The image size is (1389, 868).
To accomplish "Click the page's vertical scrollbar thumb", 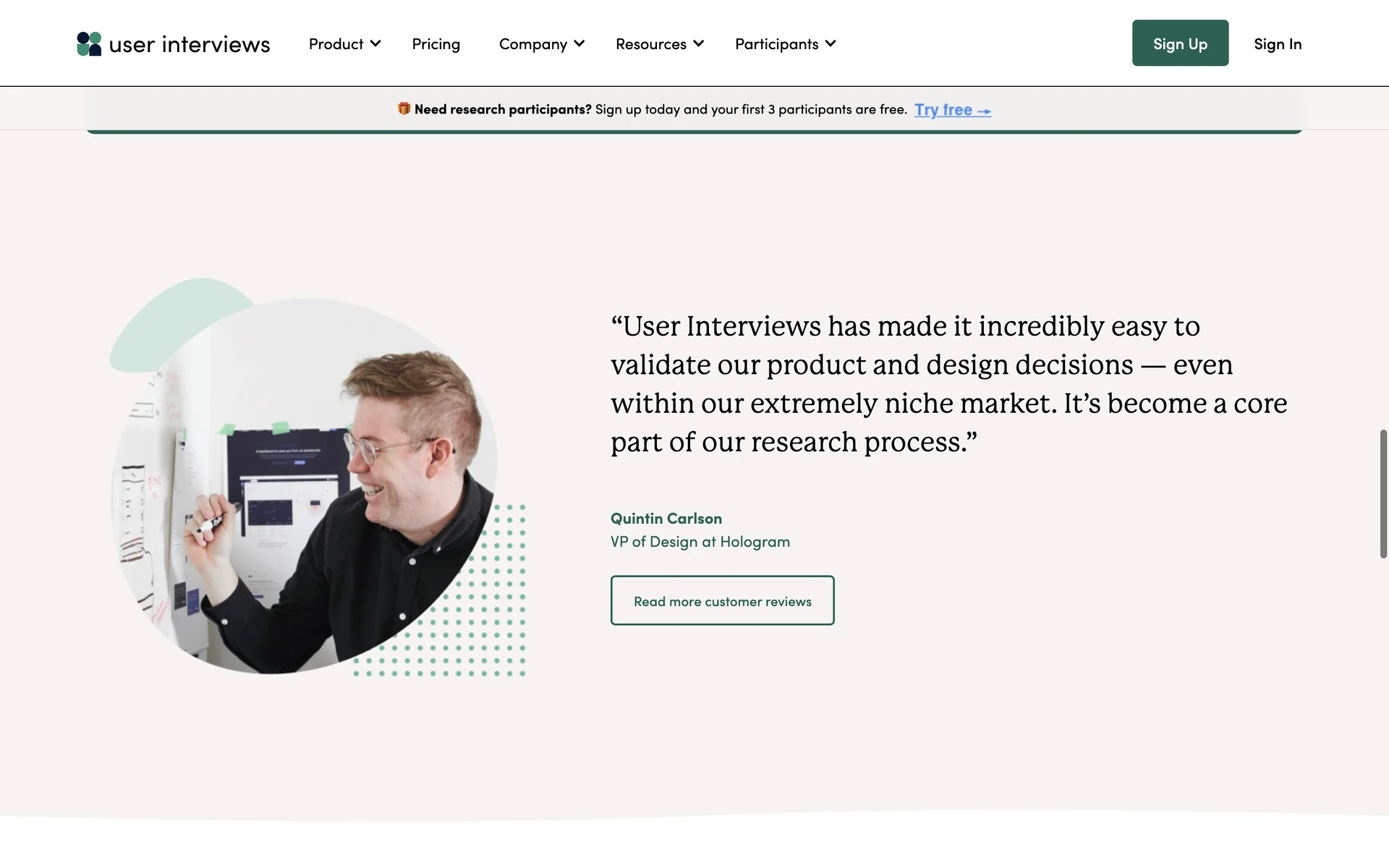I will [x=1383, y=494].
